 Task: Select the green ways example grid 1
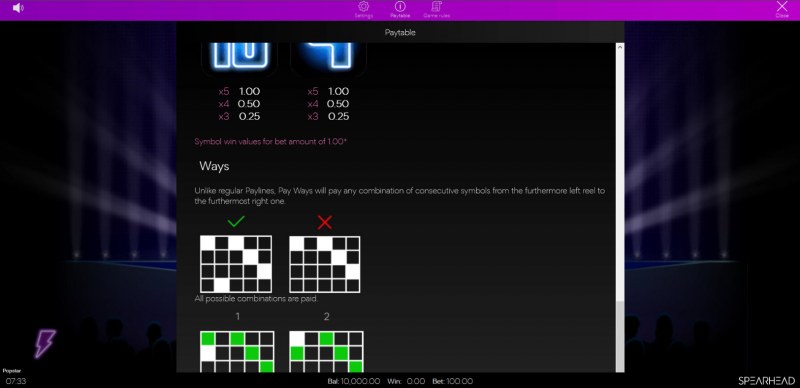(237, 352)
